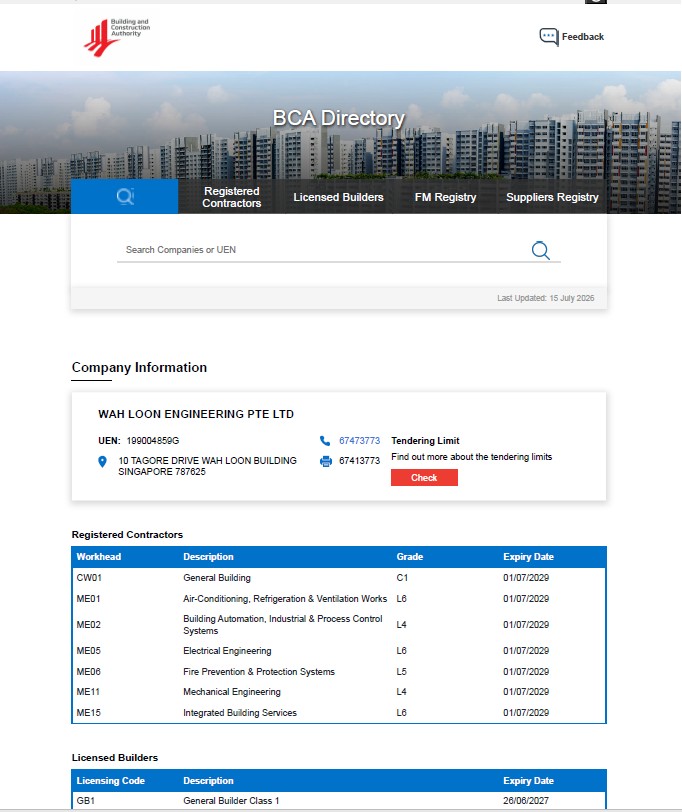
Task: Click the Electrical Engineering description cell
Action: 227,650
